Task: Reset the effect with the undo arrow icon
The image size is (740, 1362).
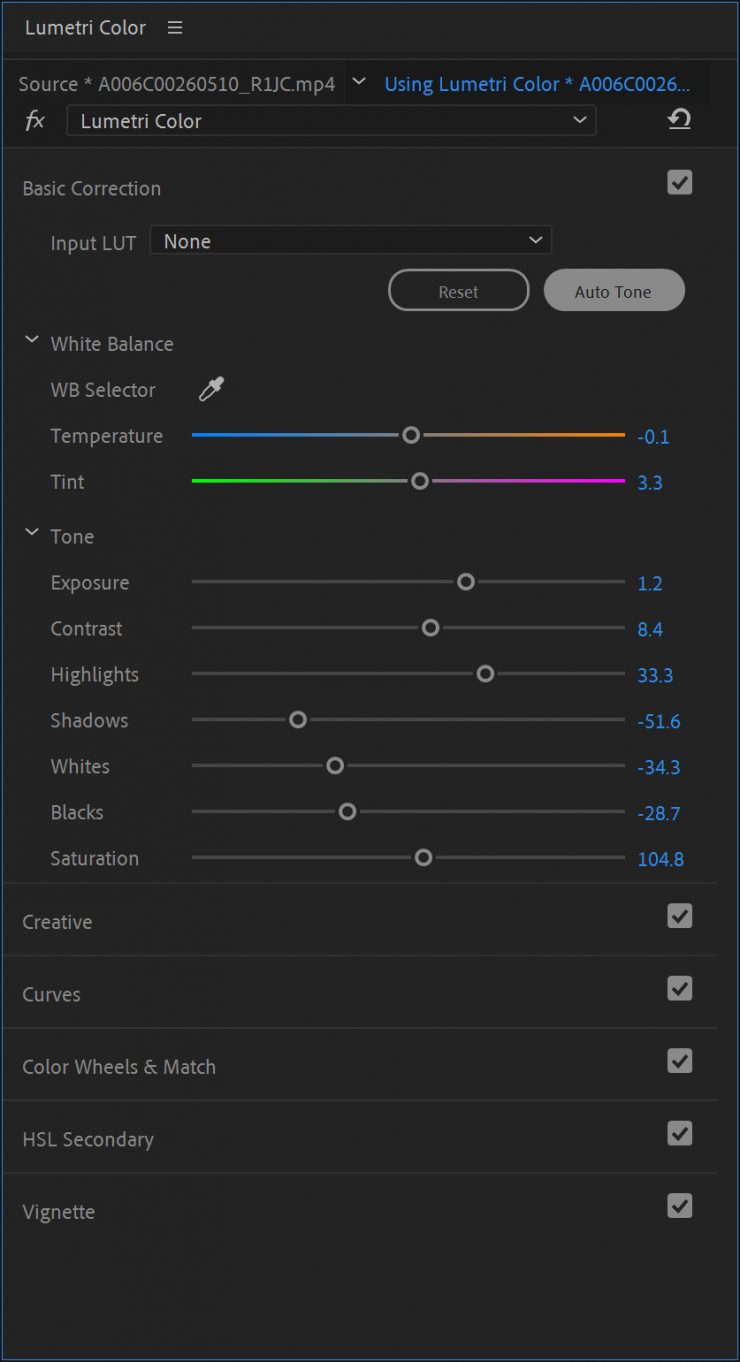Action: [x=679, y=120]
